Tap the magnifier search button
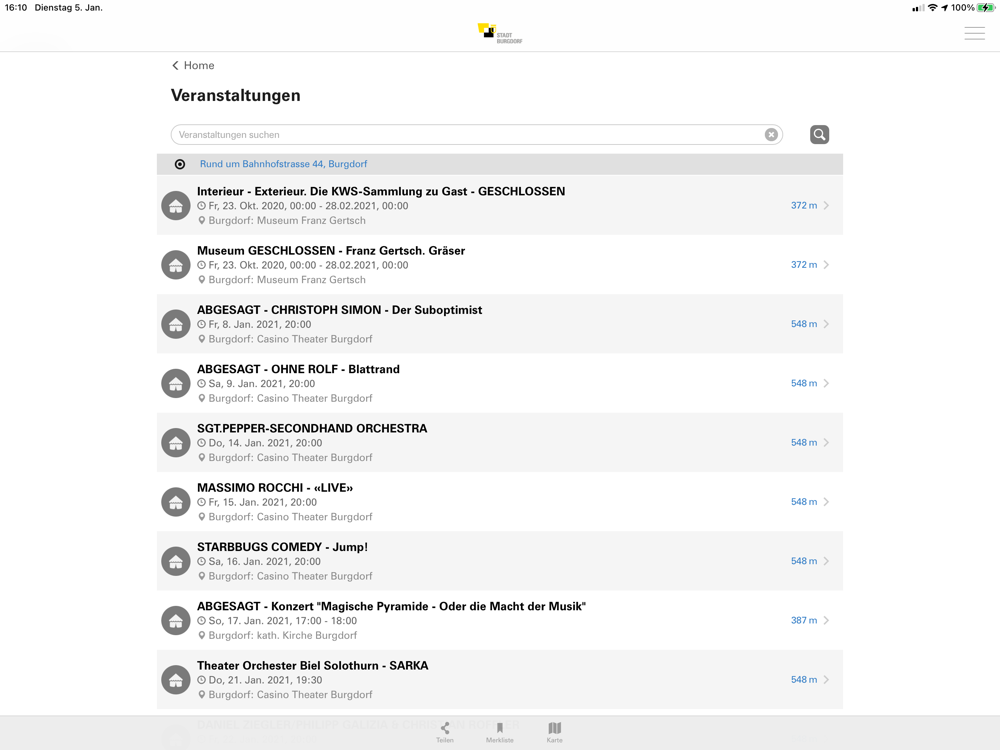Image resolution: width=1000 pixels, height=750 pixels. [x=820, y=135]
